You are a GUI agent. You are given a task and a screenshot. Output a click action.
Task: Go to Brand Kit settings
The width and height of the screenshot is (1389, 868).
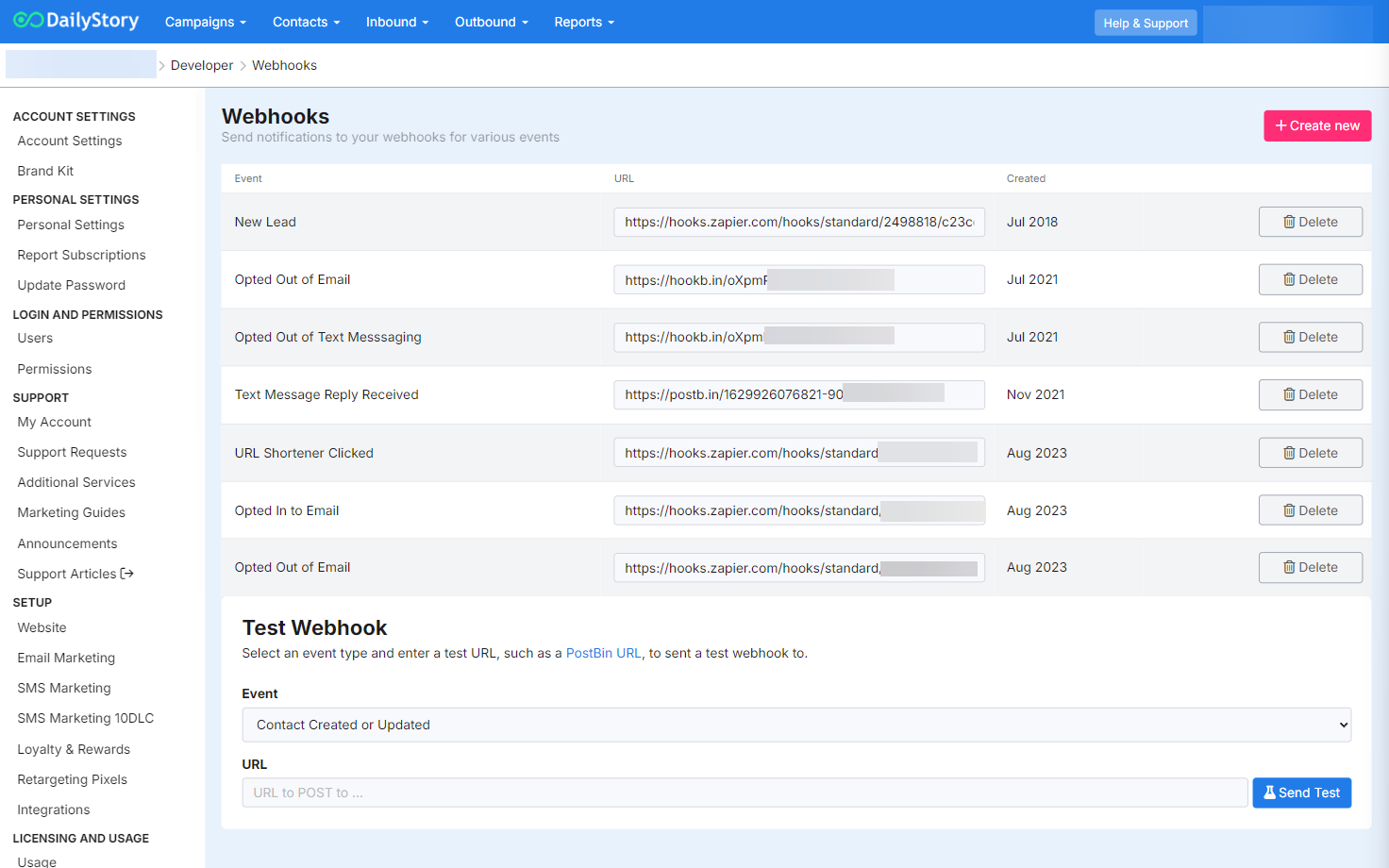pos(45,171)
